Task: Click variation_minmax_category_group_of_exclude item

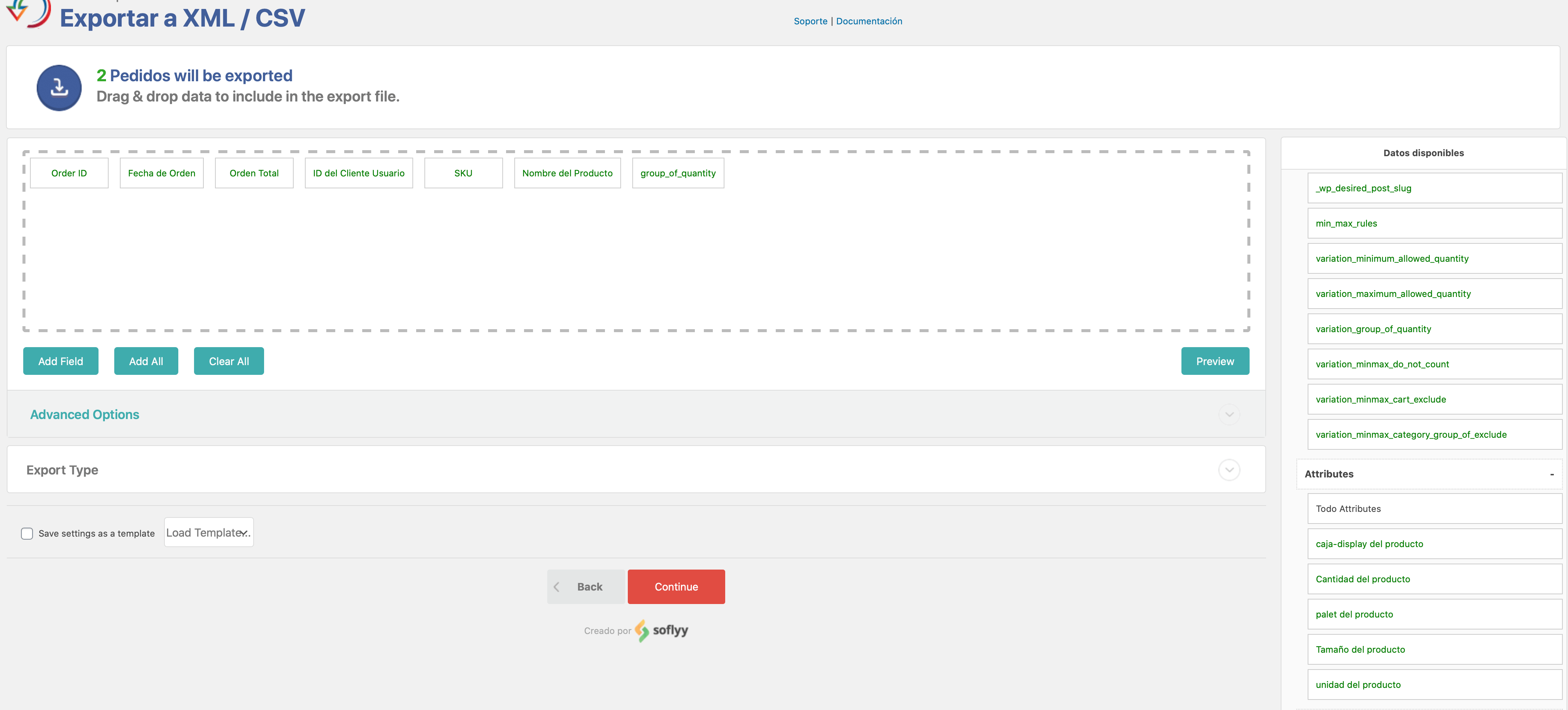Action: coord(1435,434)
